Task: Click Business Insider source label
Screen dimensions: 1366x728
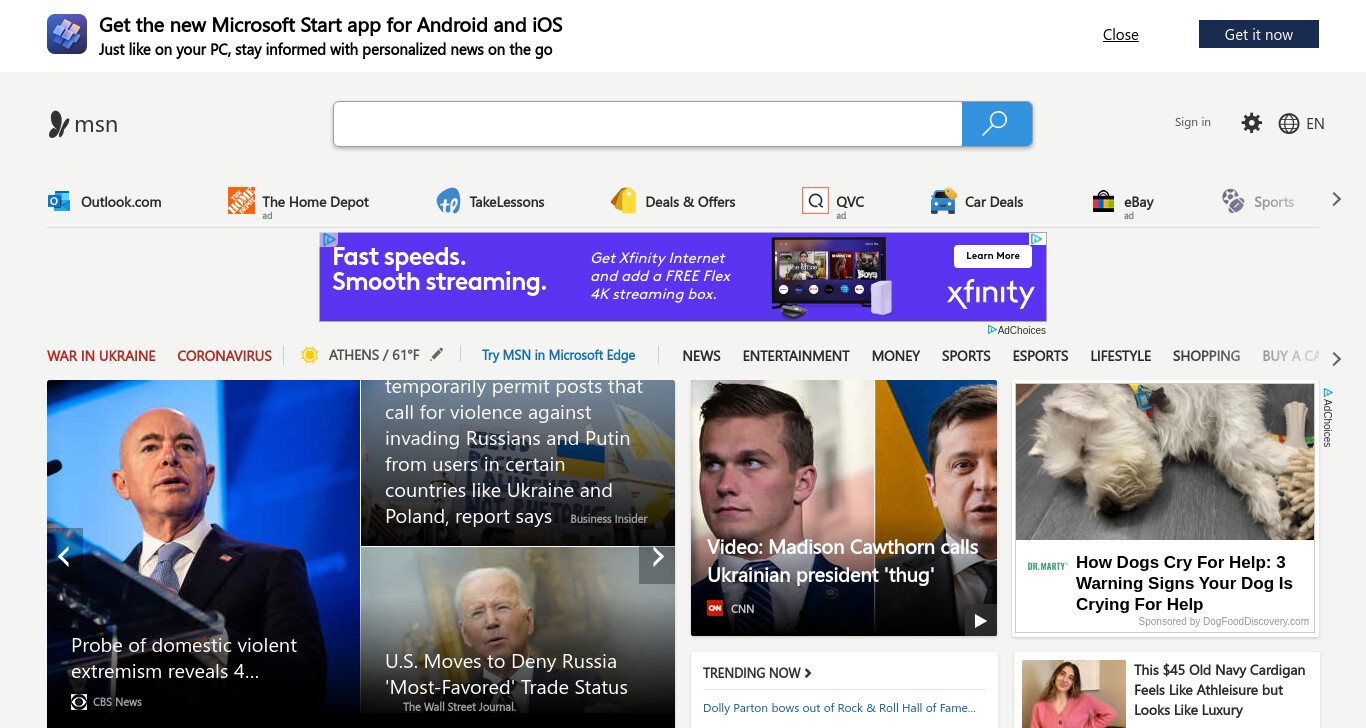Action: (x=609, y=519)
